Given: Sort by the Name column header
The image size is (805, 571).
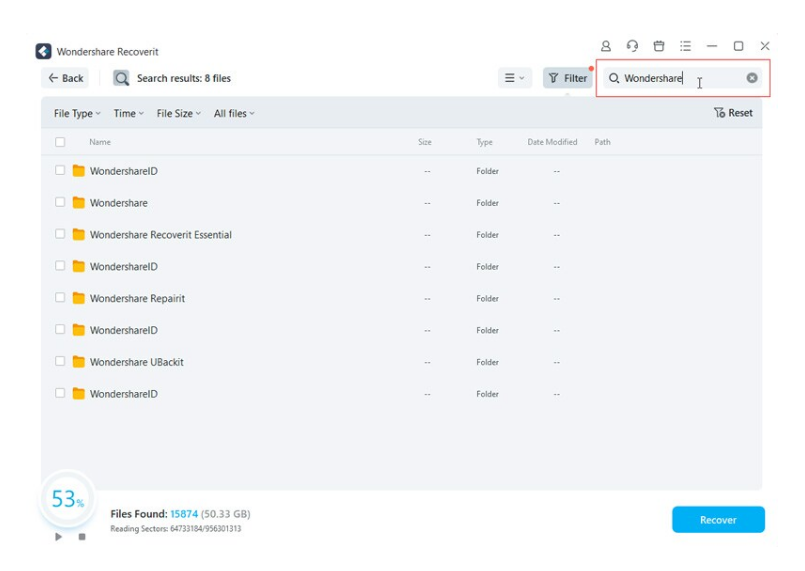Looking at the screenshot, I should tap(100, 142).
